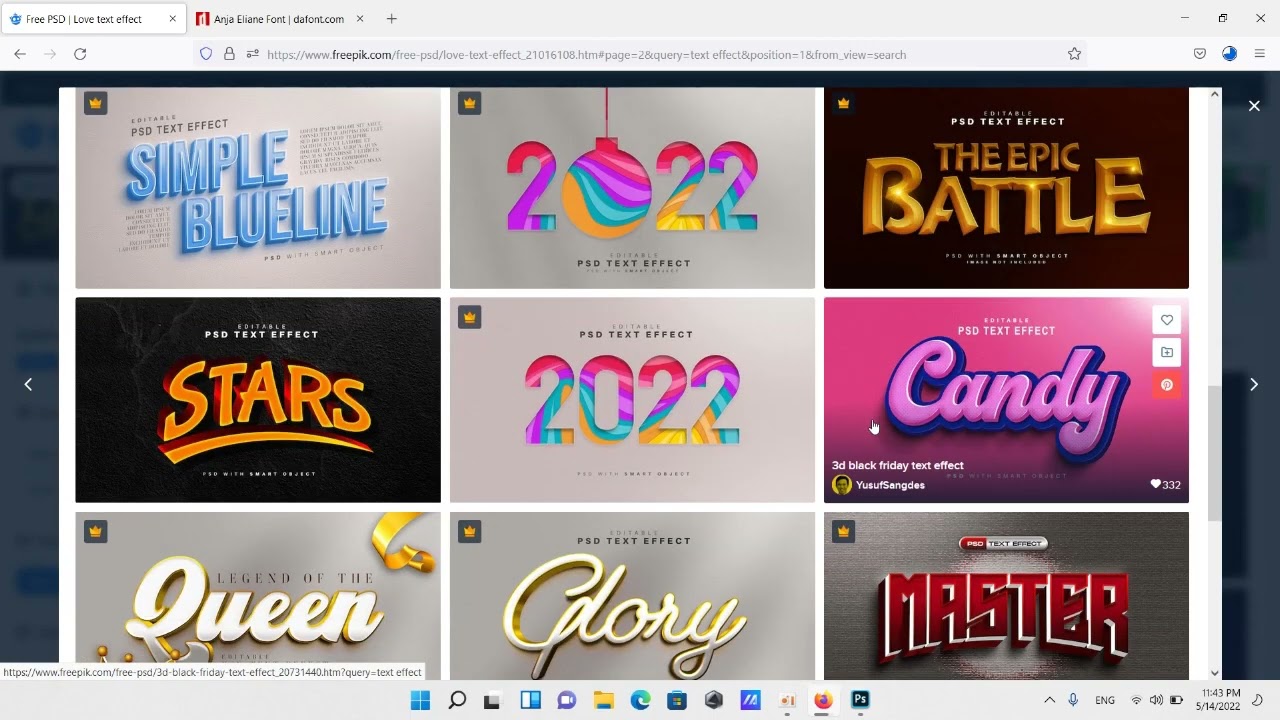
Task: Open the Simple Blueline text effect thumbnail
Action: (258, 188)
